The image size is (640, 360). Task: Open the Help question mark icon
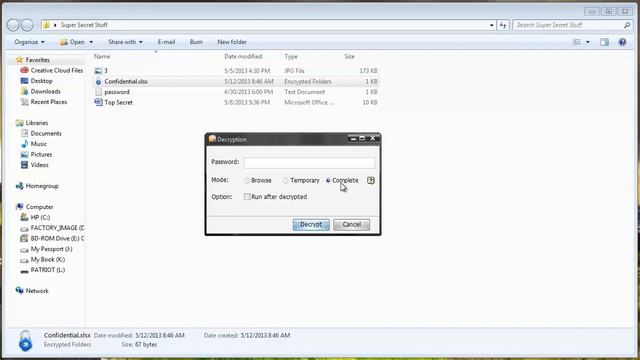pyautogui.click(x=622, y=42)
